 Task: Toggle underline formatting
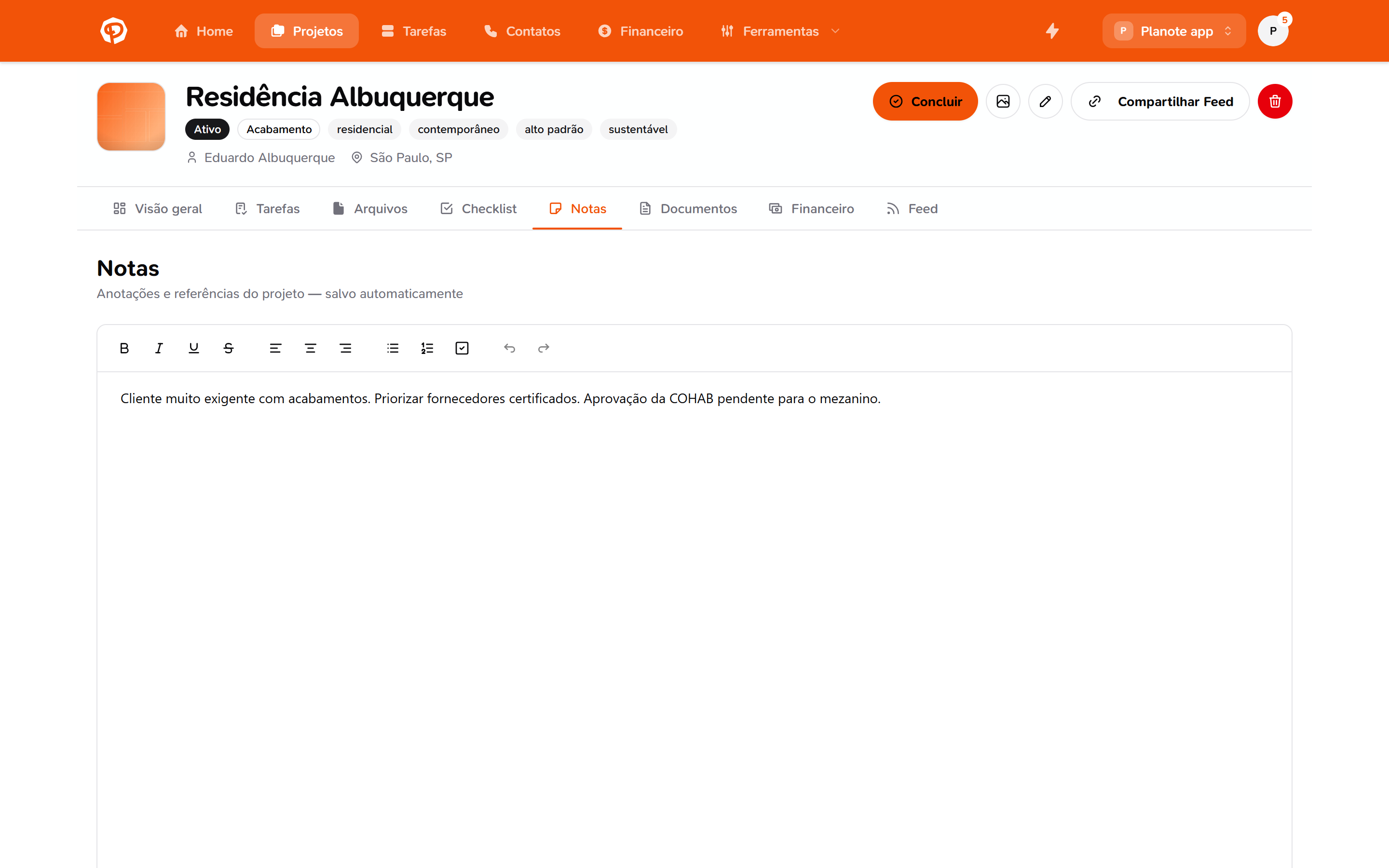tap(194, 348)
